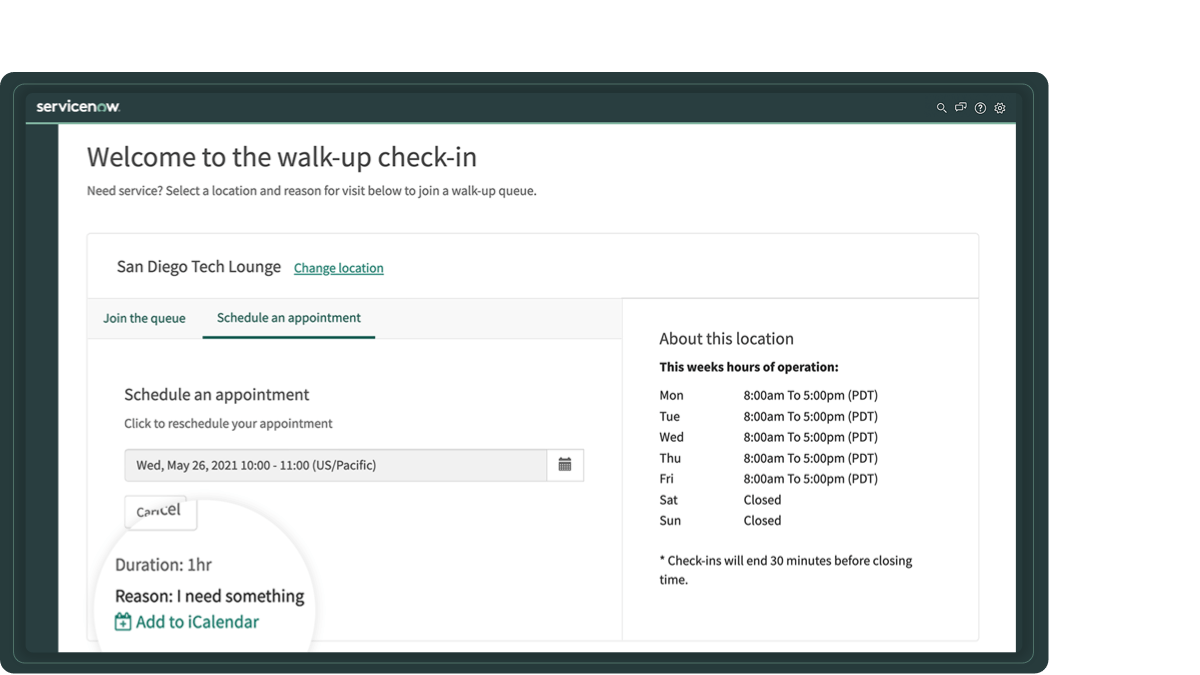Open the settings gear icon
The width and height of the screenshot is (1200, 675).
(1000, 107)
